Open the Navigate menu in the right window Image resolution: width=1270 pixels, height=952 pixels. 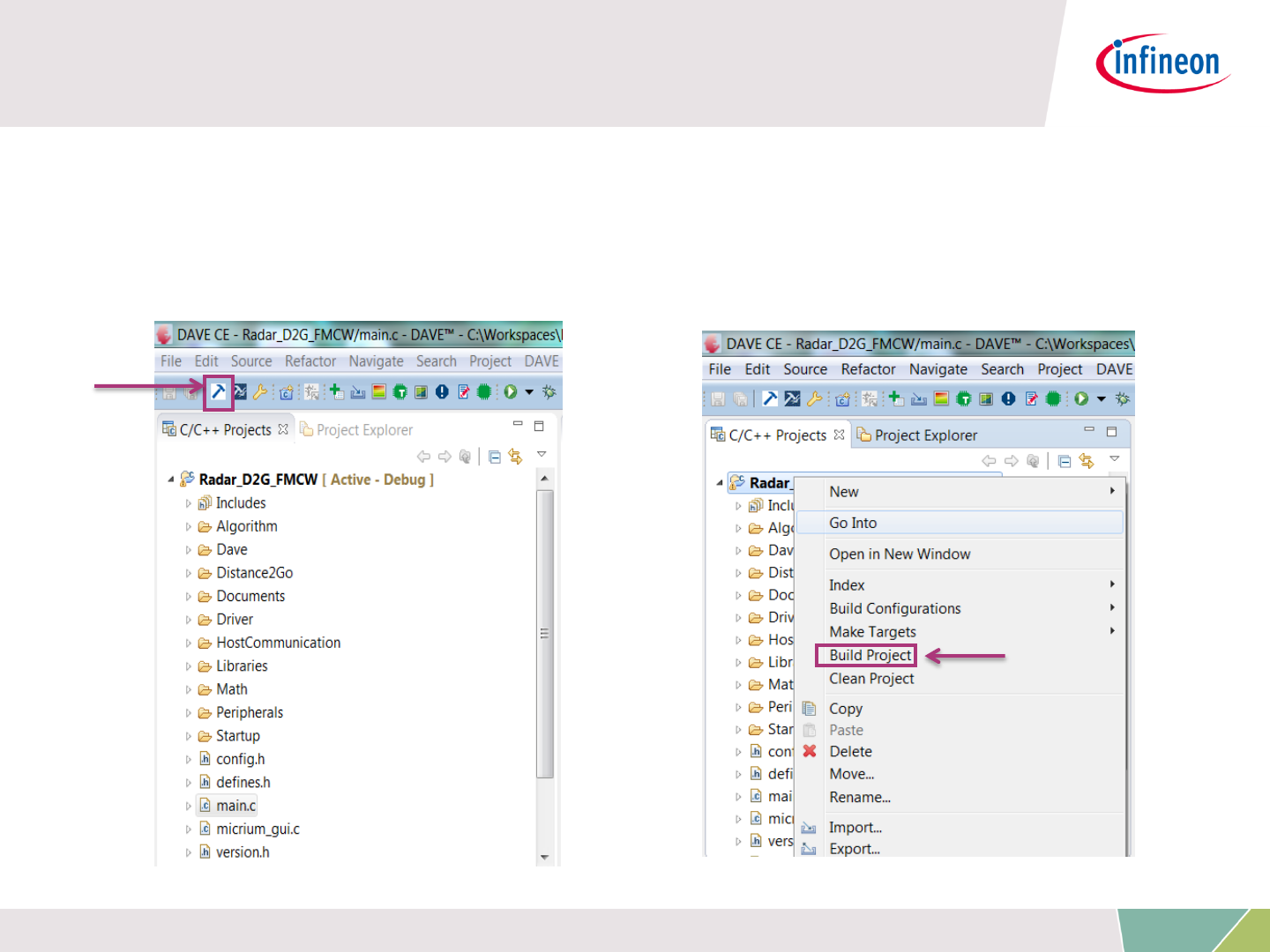938,369
